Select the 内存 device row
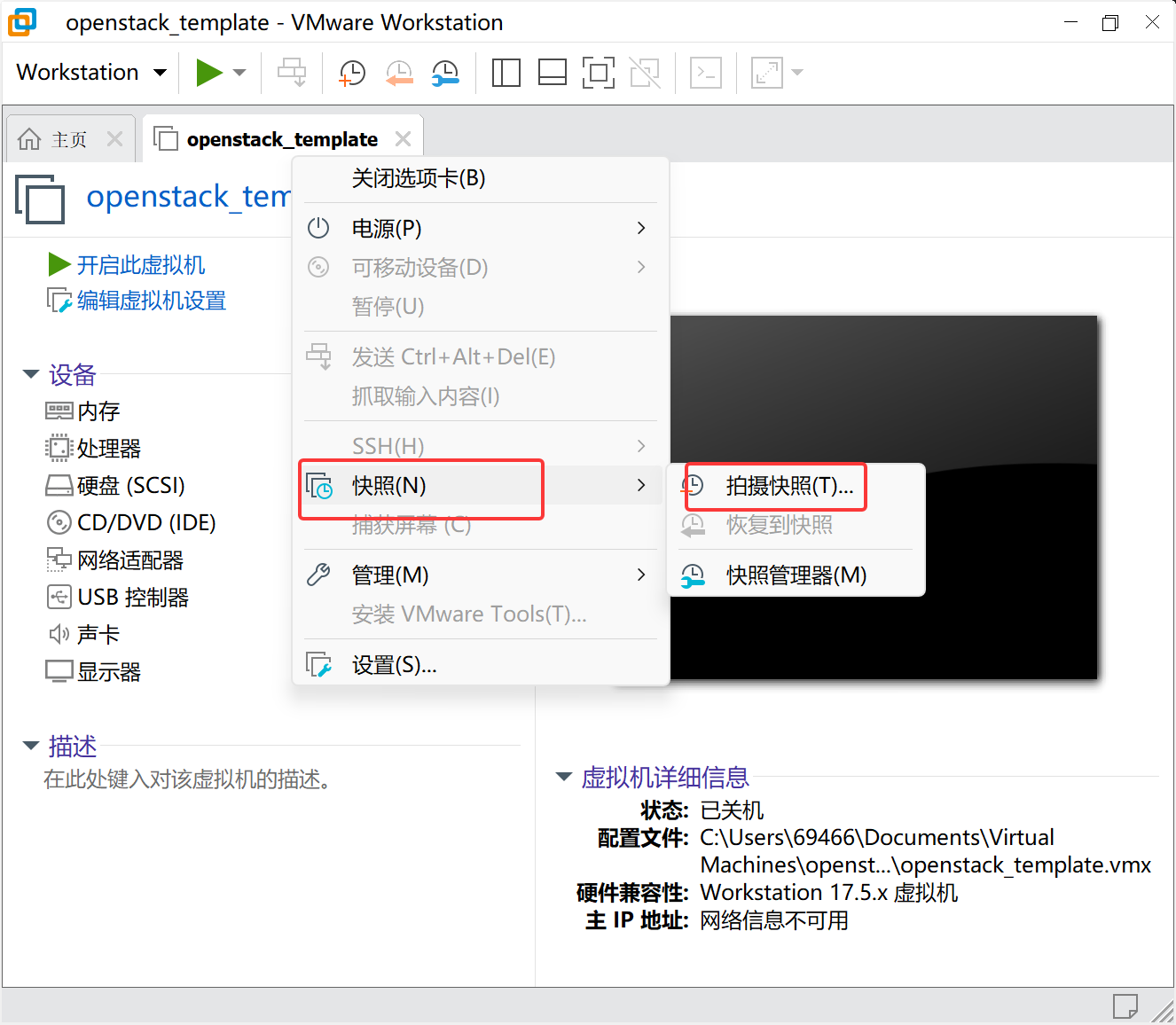This screenshot has height=1025, width=1176. 82,411
